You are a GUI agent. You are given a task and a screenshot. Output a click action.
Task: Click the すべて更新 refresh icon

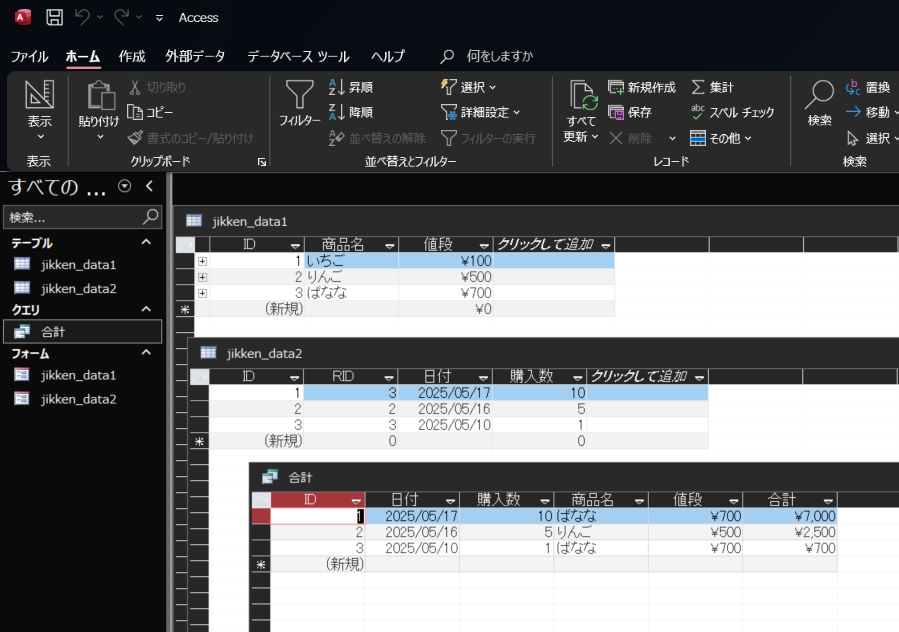[x=584, y=95]
